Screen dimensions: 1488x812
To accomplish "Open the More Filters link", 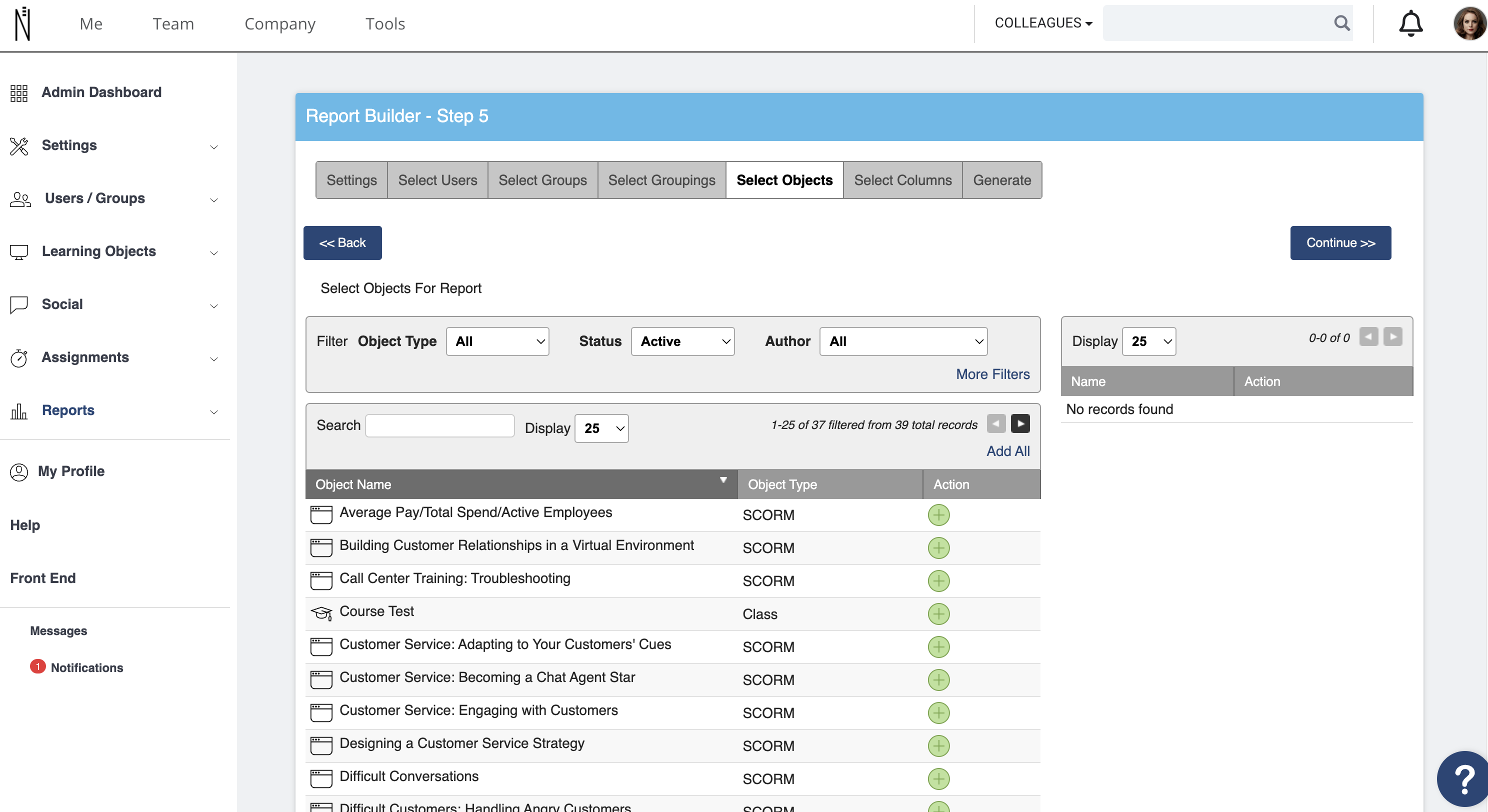I will pos(992,374).
